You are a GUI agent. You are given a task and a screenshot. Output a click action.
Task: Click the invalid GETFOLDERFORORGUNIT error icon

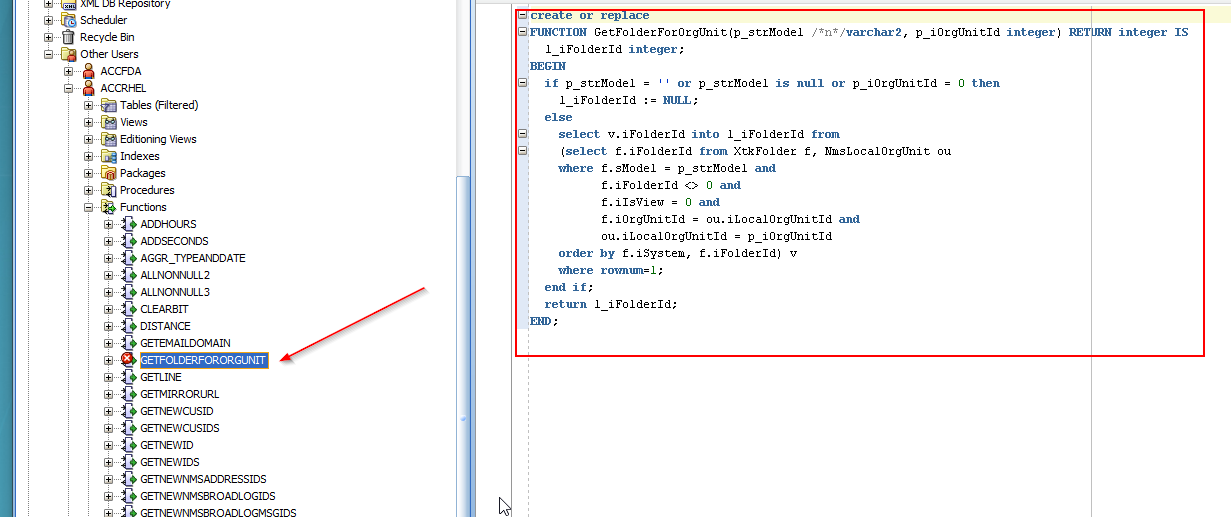click(x=129, y=360)
